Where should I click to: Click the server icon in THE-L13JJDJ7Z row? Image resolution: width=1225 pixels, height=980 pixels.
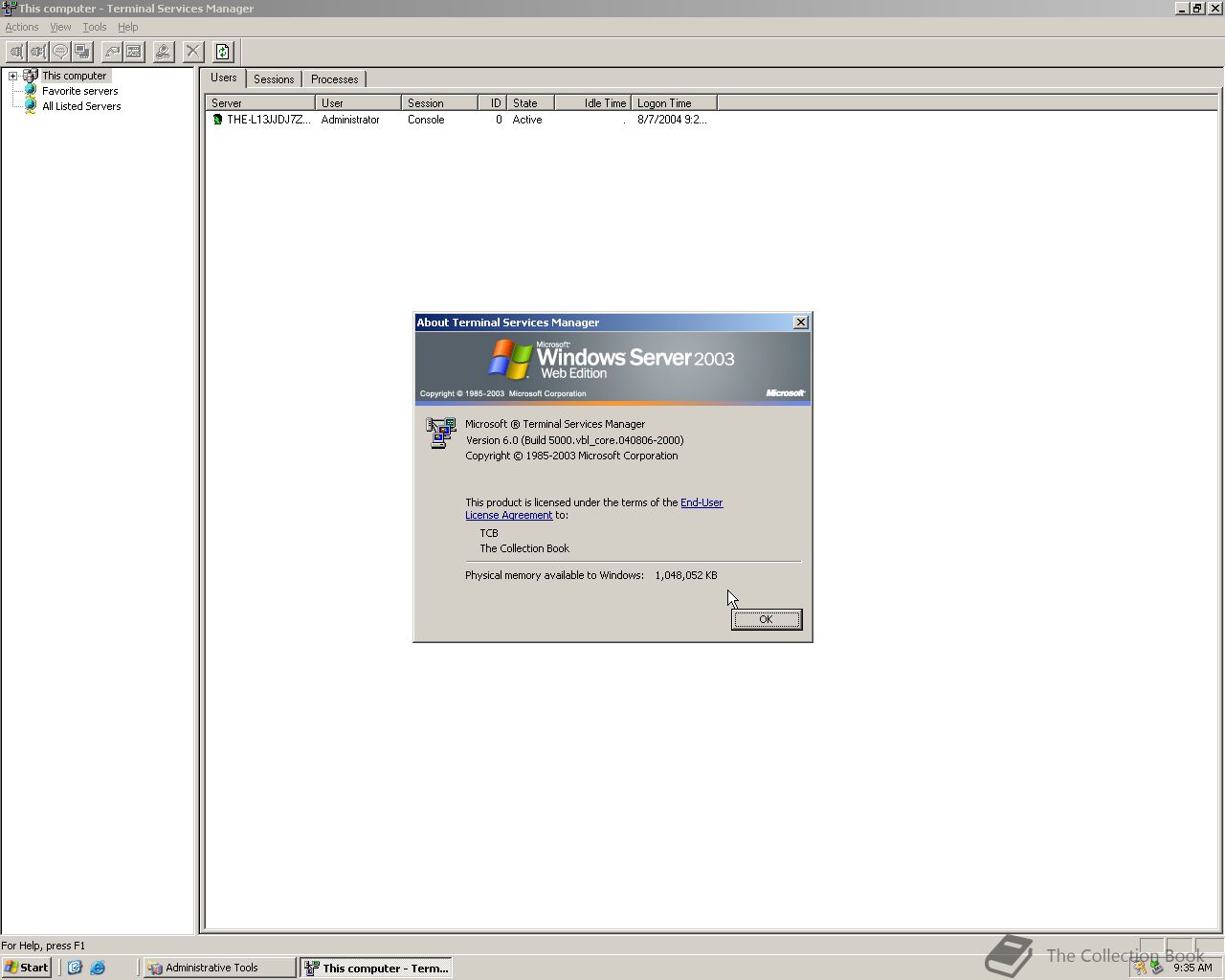(217, 120)
